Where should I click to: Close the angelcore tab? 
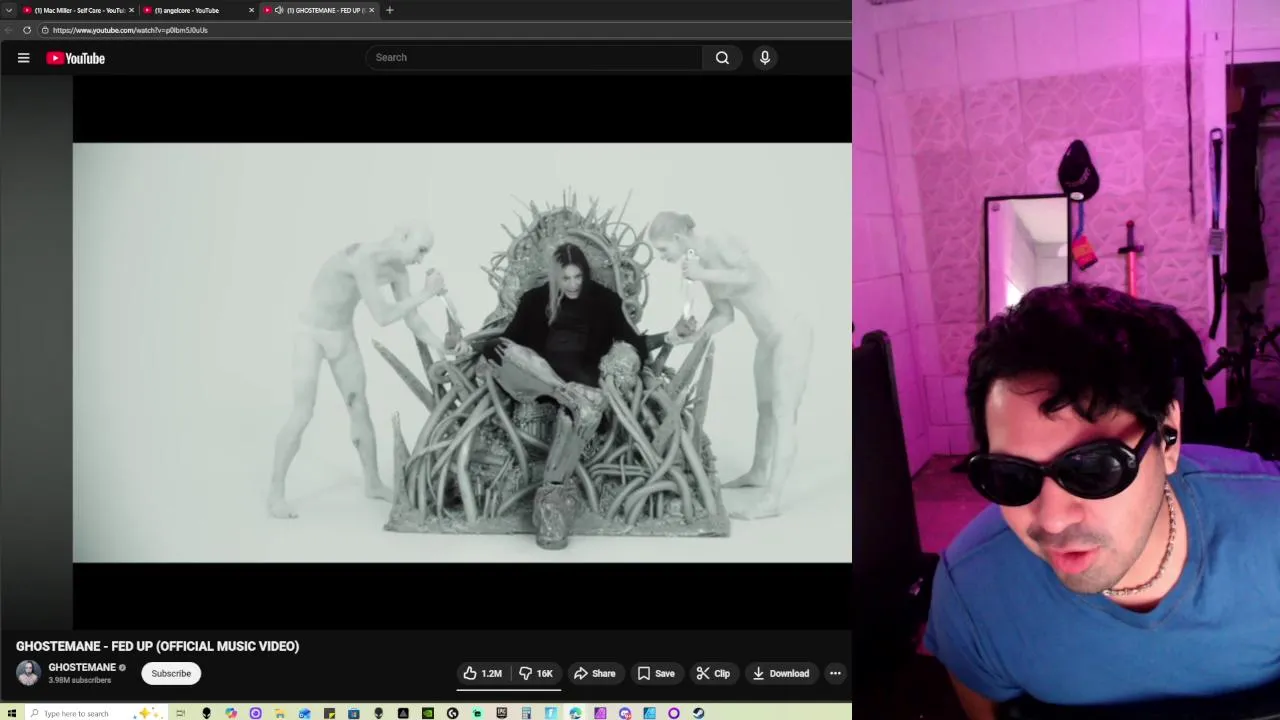click(x=251, y=10)
